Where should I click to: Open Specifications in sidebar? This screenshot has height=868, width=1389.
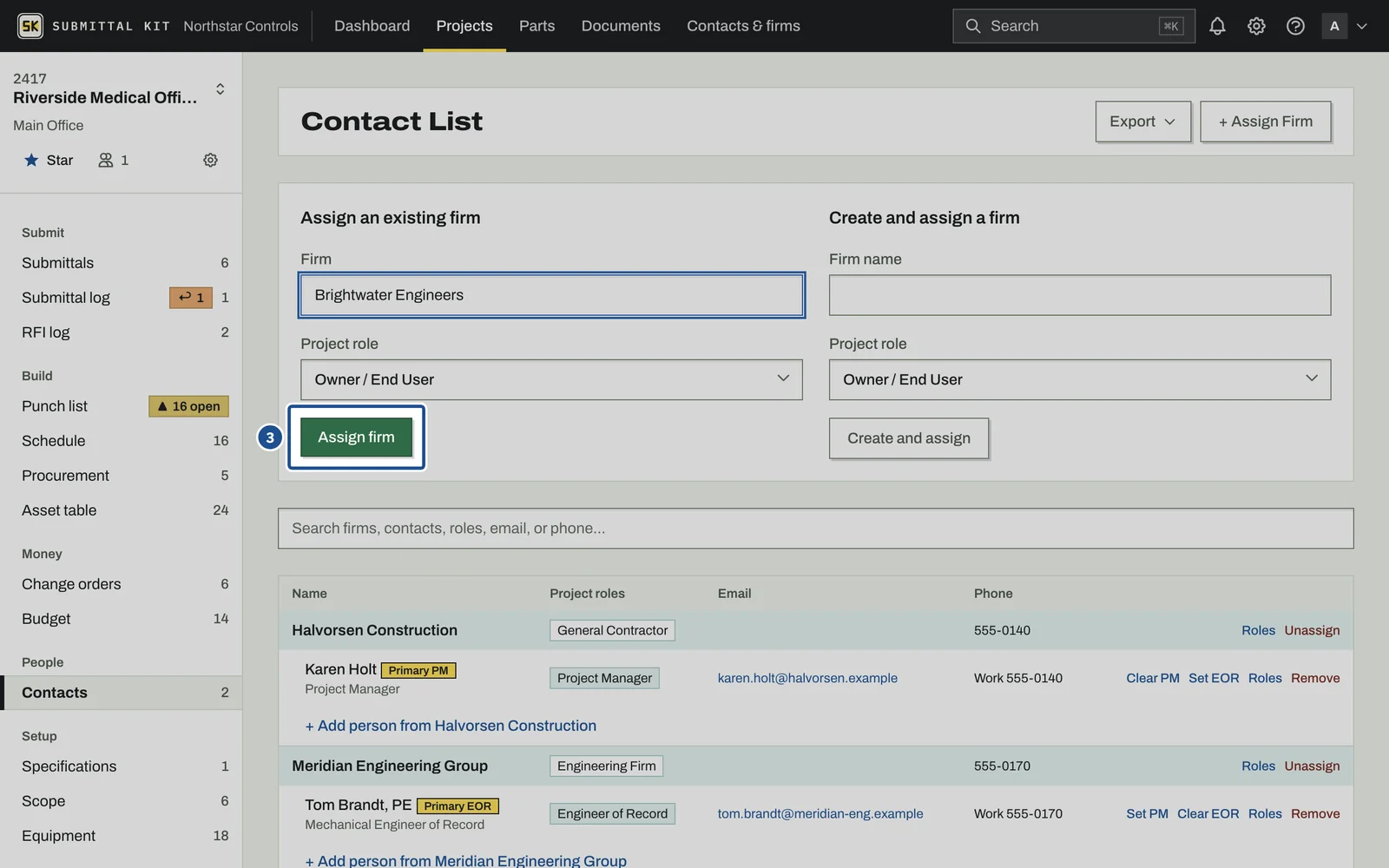point(122,766)
